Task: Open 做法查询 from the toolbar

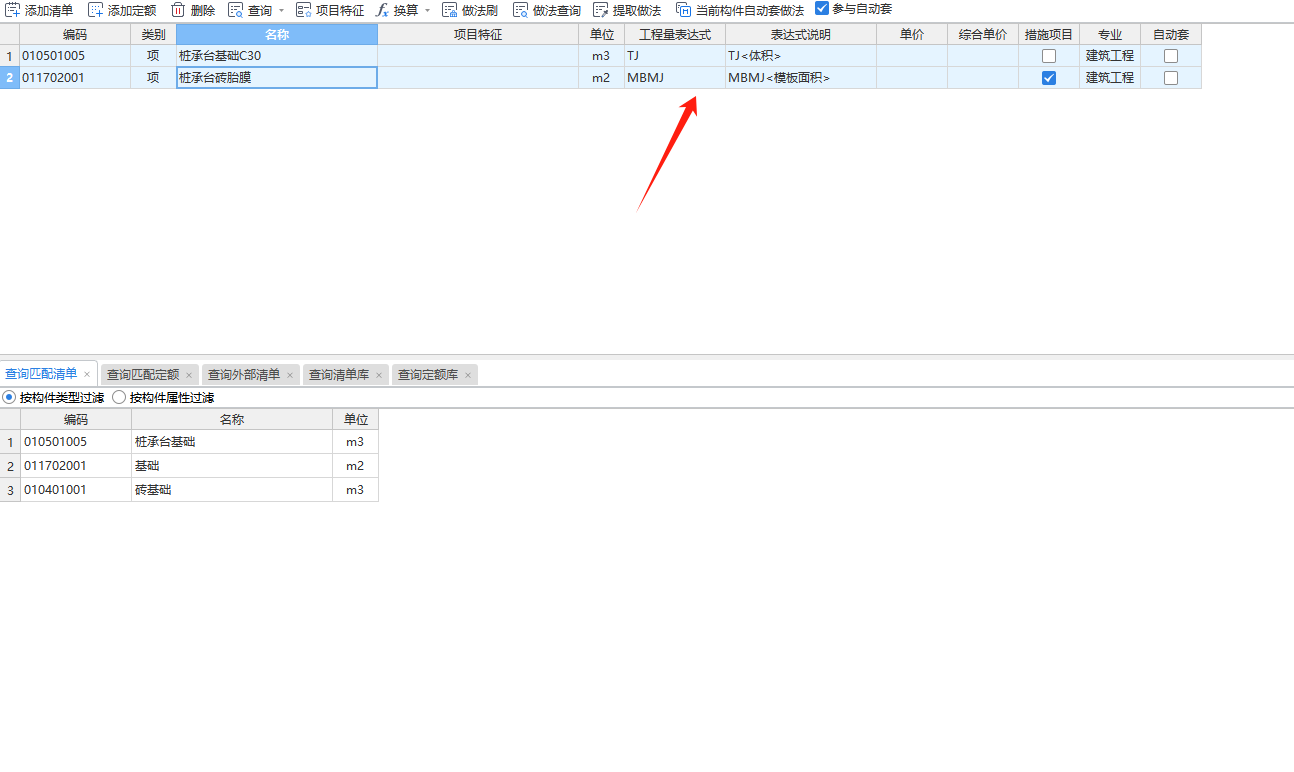Action: pyautogui.click(x=547, y=10)
